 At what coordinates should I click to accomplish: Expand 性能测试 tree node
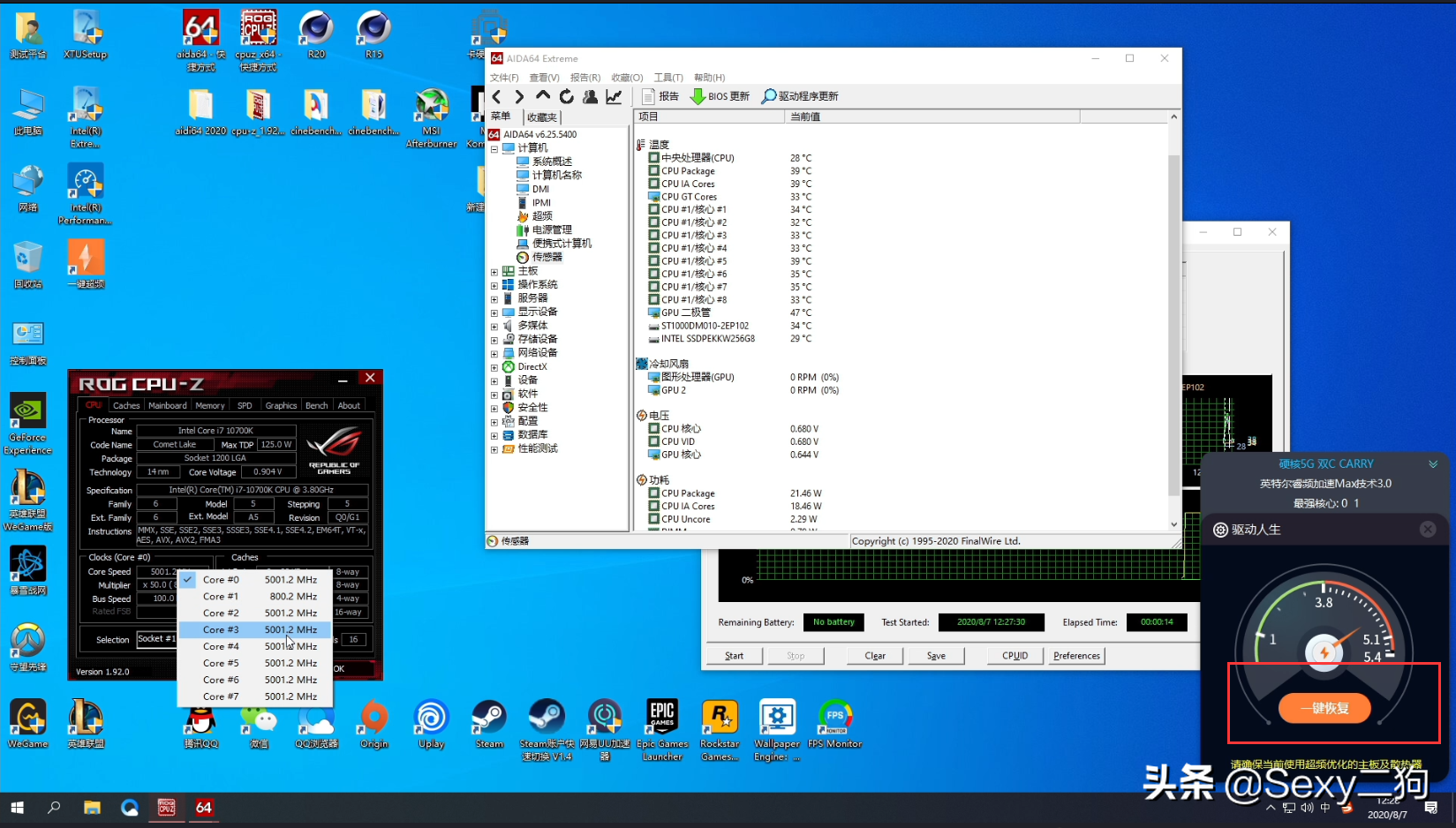coord(494,449)
